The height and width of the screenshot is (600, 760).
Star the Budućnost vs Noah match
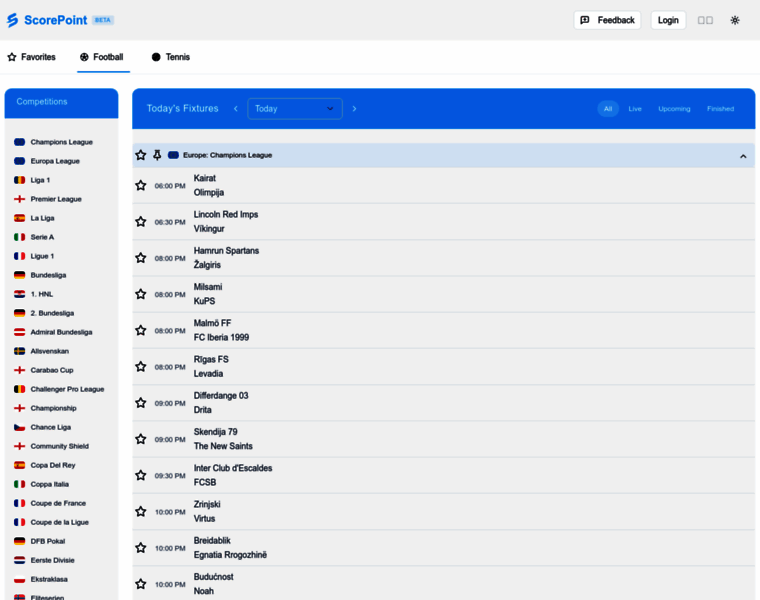click(x=141, y=584)
